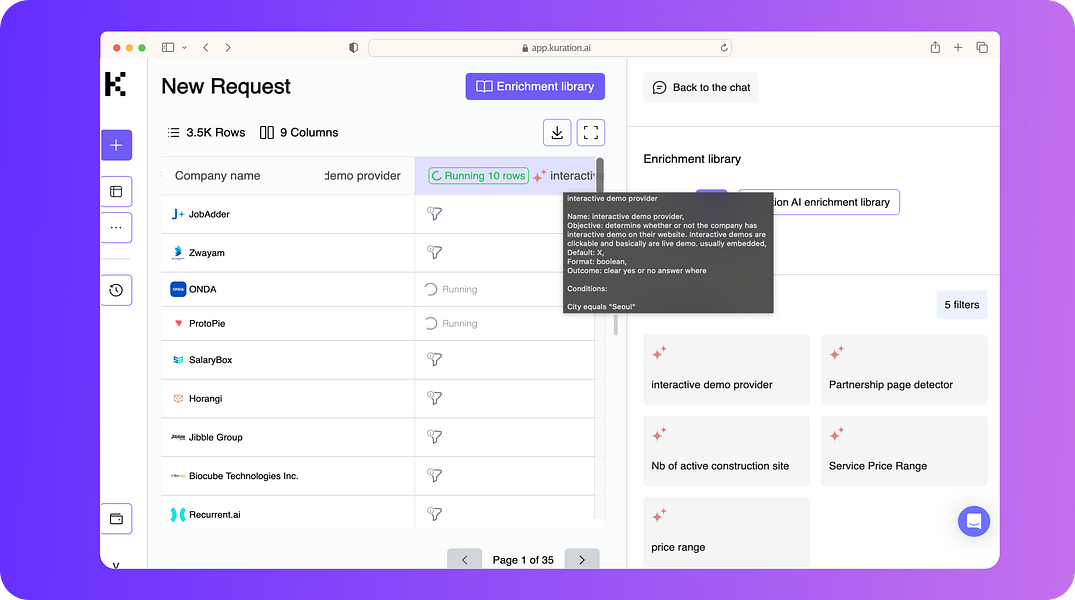This screenshot has width=1075, height=600.
Task: Go back with the browser back arrow
Action: [206, 47]
